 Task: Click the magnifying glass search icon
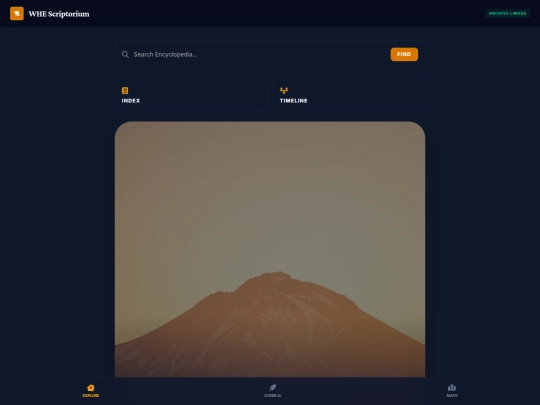click(125, 54)
